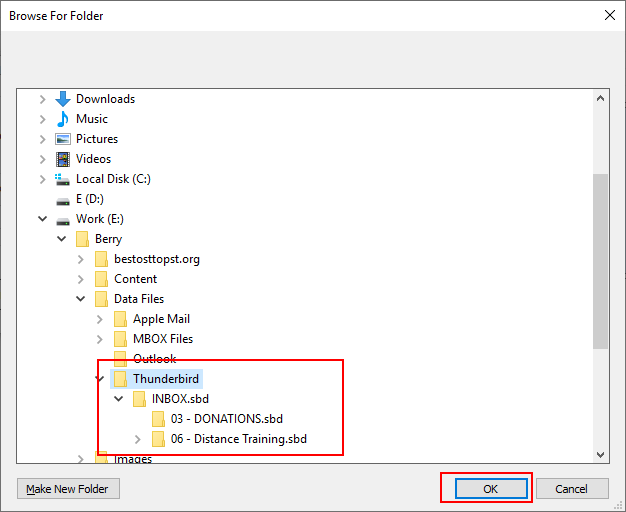Click the MBOX Files folder icon
This screenshot has height=512, width=626.
click(x=120, y=339)
